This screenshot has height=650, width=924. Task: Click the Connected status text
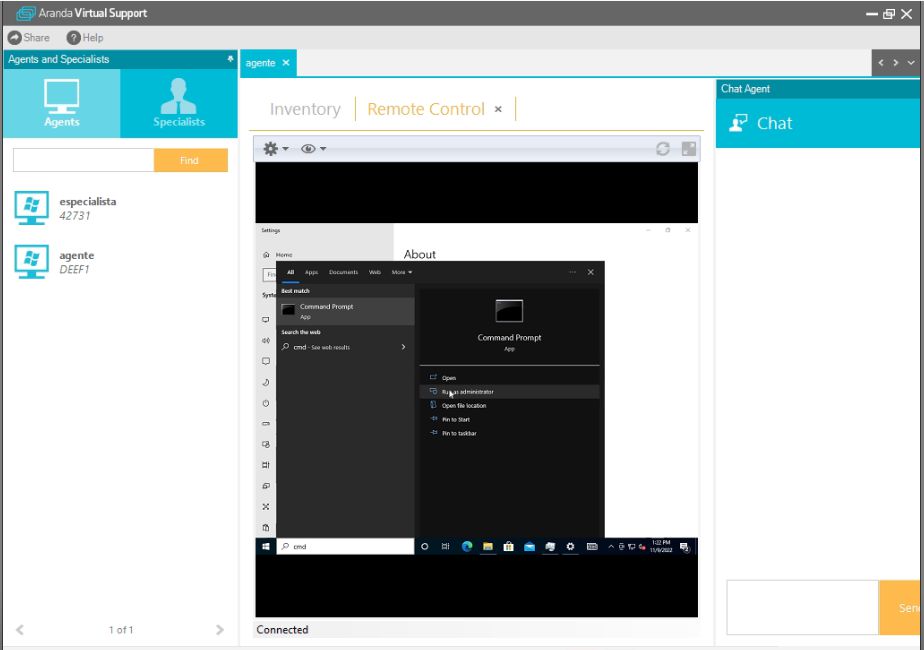pyautogui.click(x=282, y=630)
